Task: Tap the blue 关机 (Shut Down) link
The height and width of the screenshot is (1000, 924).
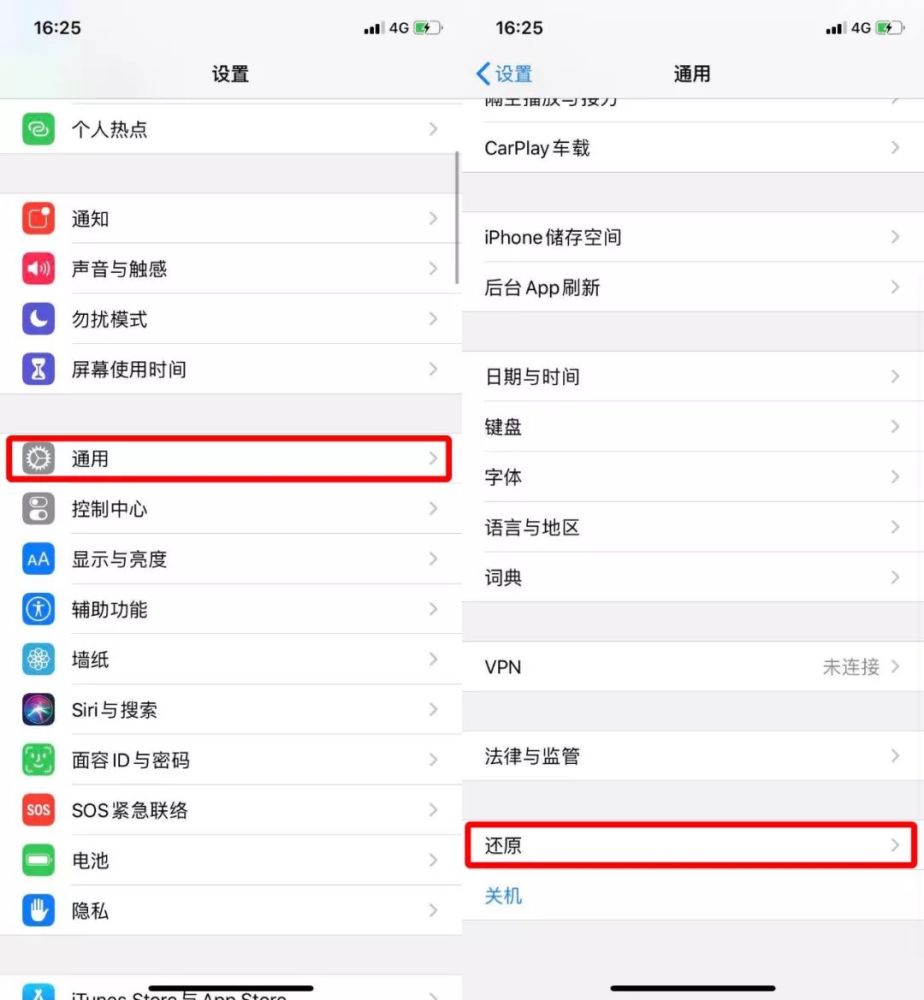Action: (503, 896)
